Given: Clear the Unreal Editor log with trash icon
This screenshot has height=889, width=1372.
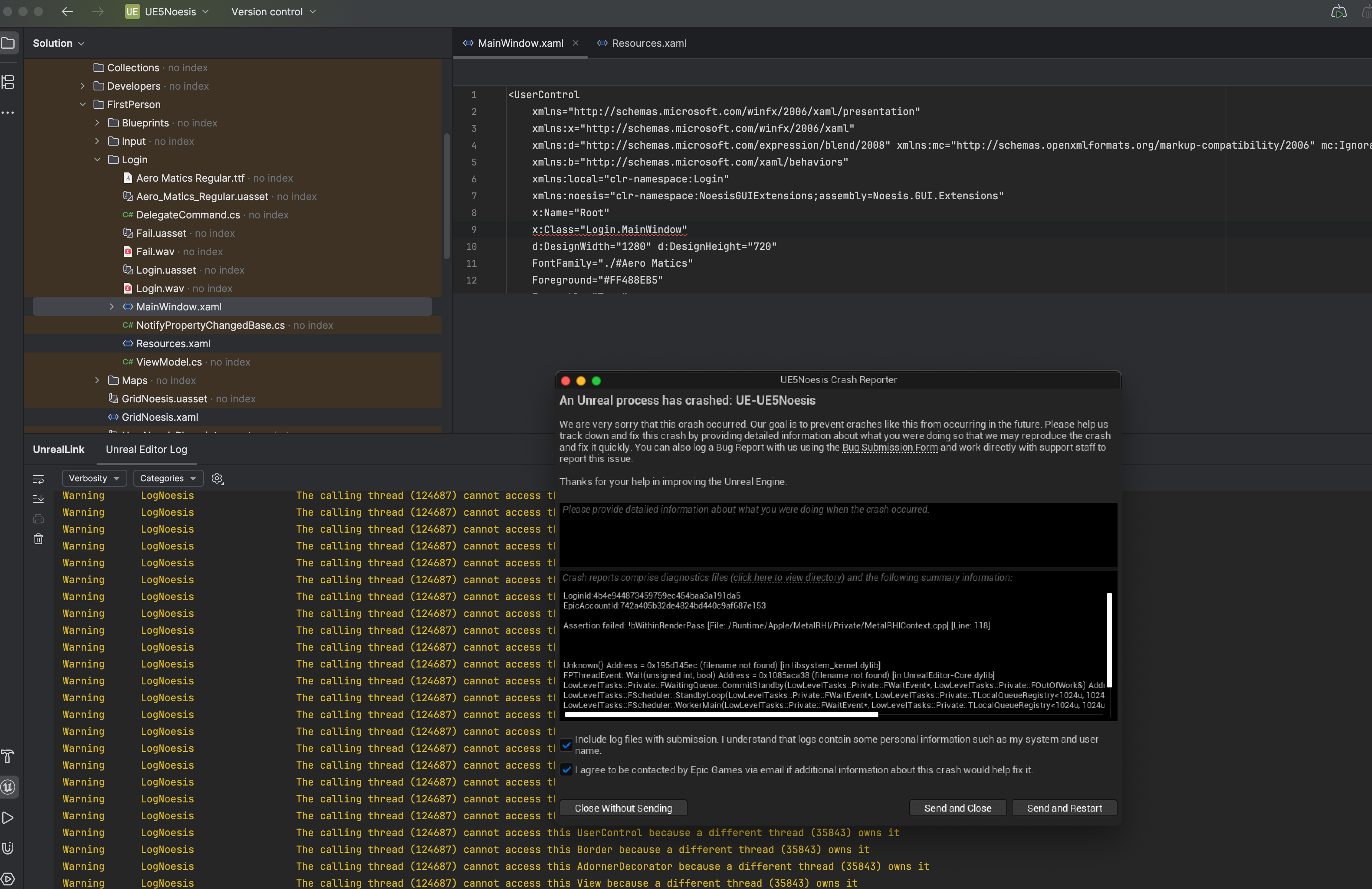Looking at the screenshot, I should 38,539.
